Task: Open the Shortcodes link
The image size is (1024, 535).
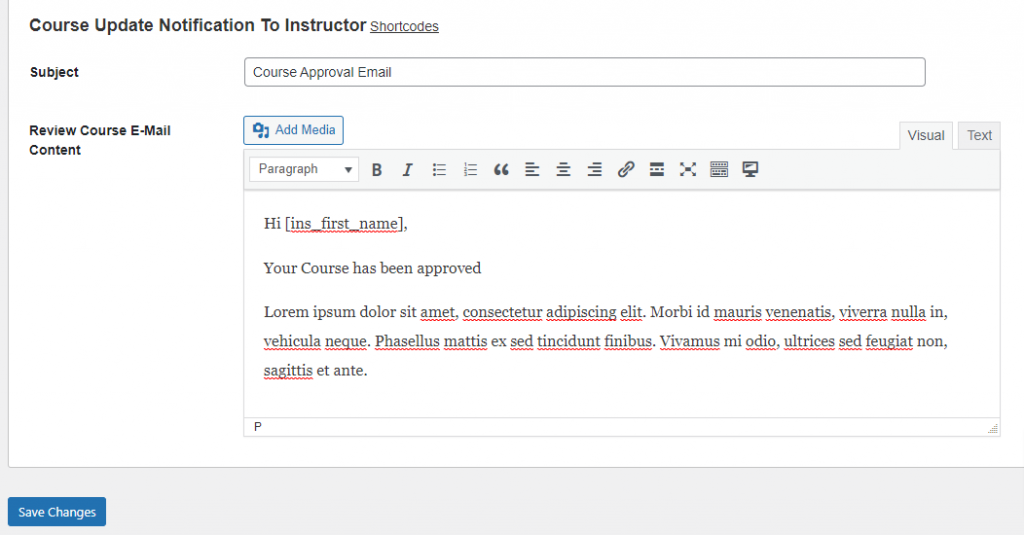Action: pos(404,27)
